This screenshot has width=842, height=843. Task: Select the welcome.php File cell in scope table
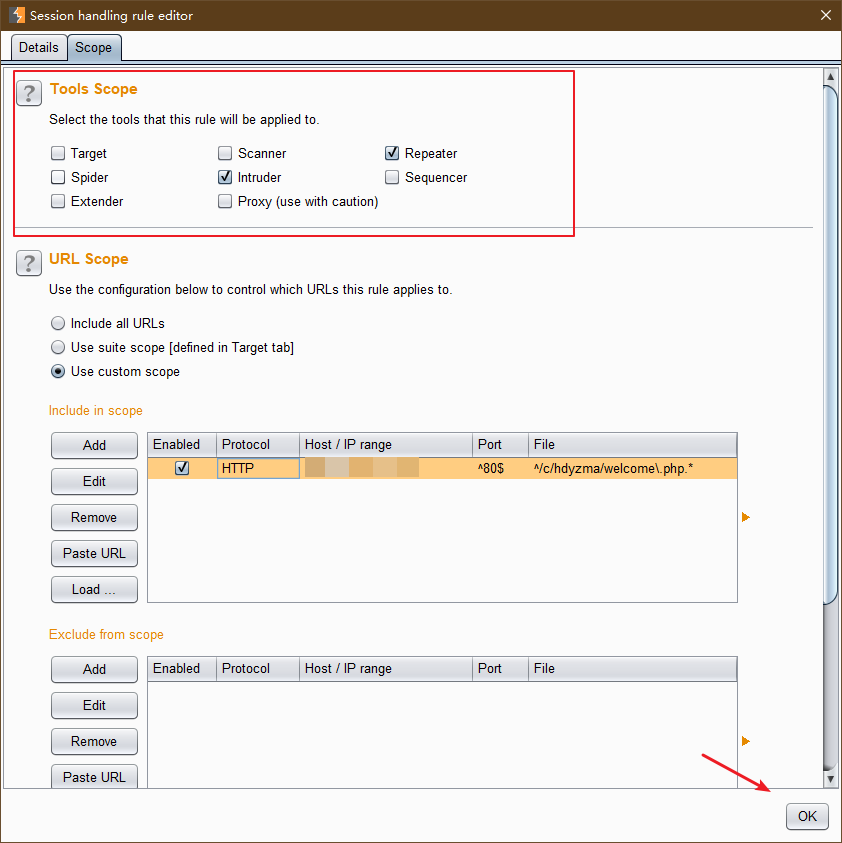(632, 468)
